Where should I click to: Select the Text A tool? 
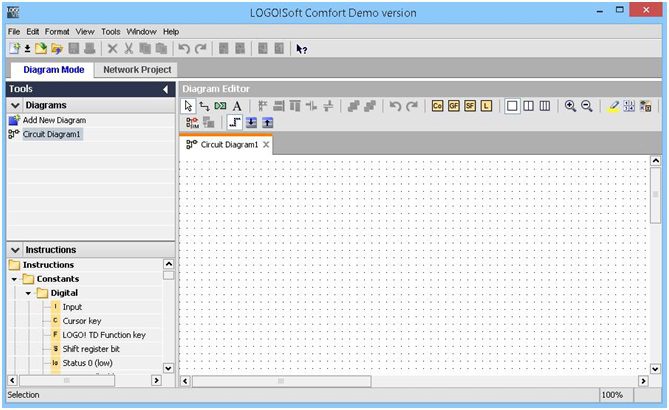tap(237, 106)
